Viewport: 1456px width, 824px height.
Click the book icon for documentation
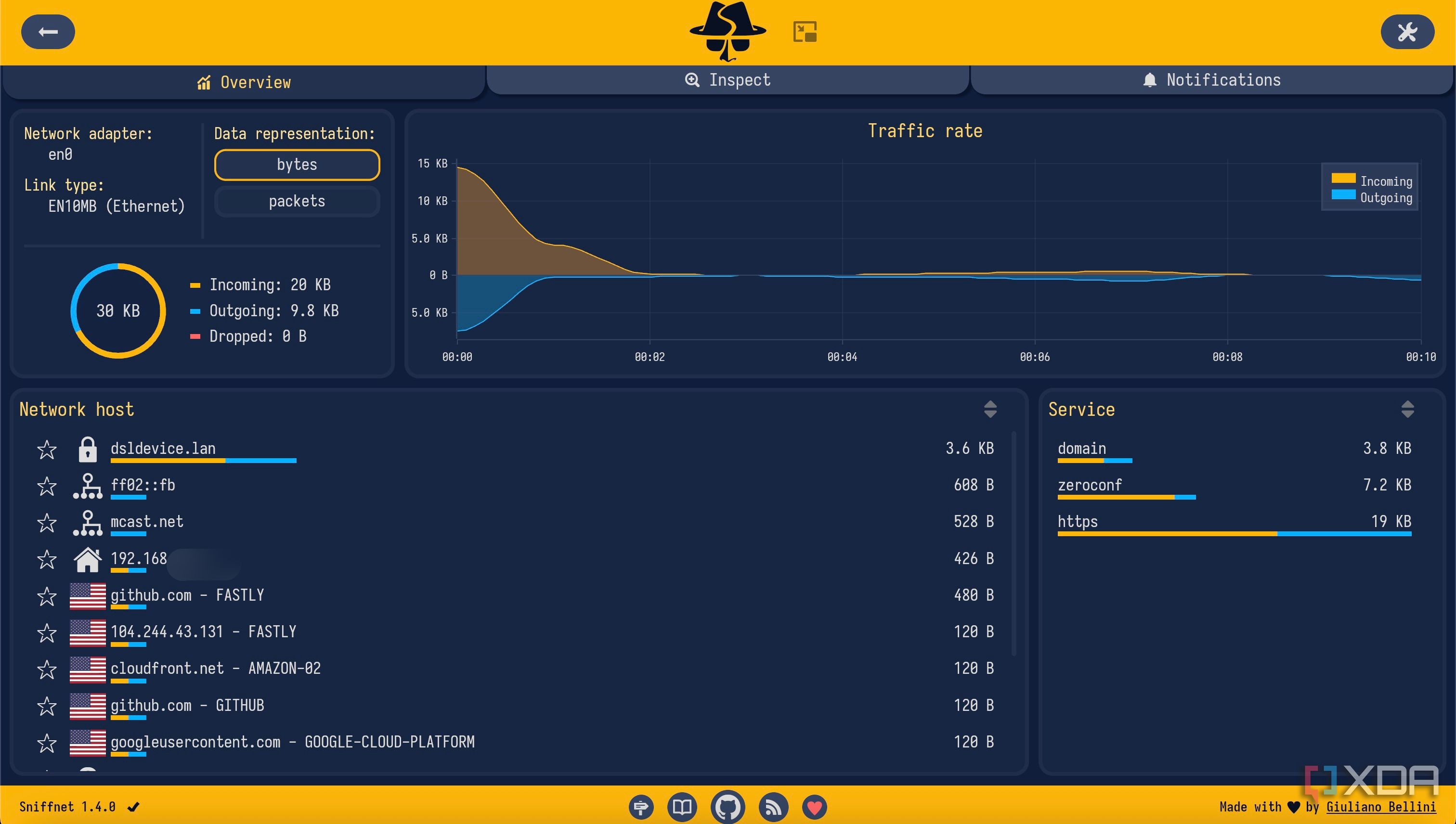point(683,807)
